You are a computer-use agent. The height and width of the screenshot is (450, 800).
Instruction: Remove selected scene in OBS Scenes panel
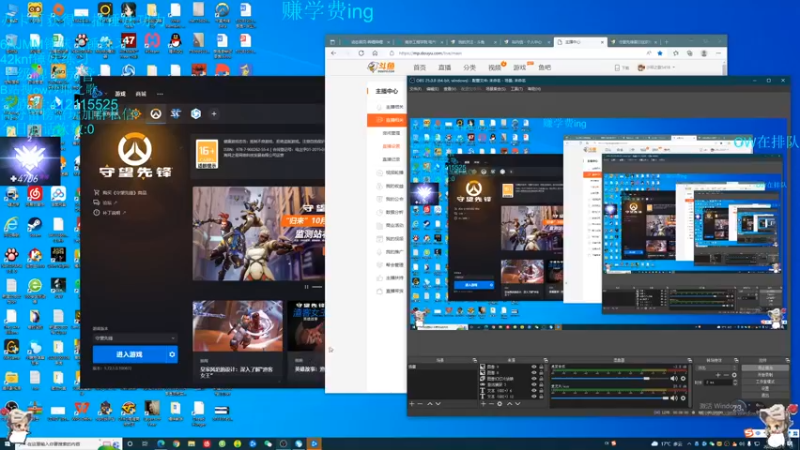click(x=420, y=404)
